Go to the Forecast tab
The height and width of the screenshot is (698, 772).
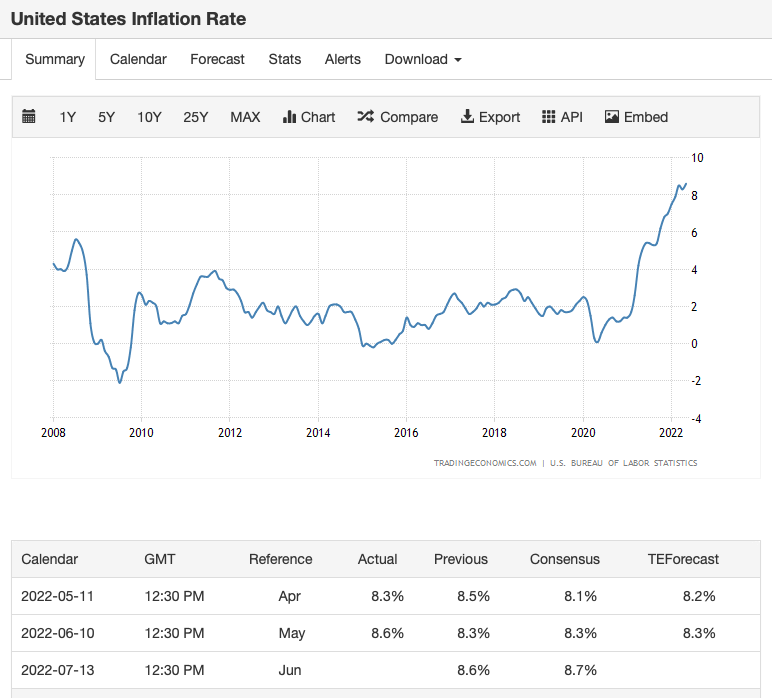click(x=217, y=59)
